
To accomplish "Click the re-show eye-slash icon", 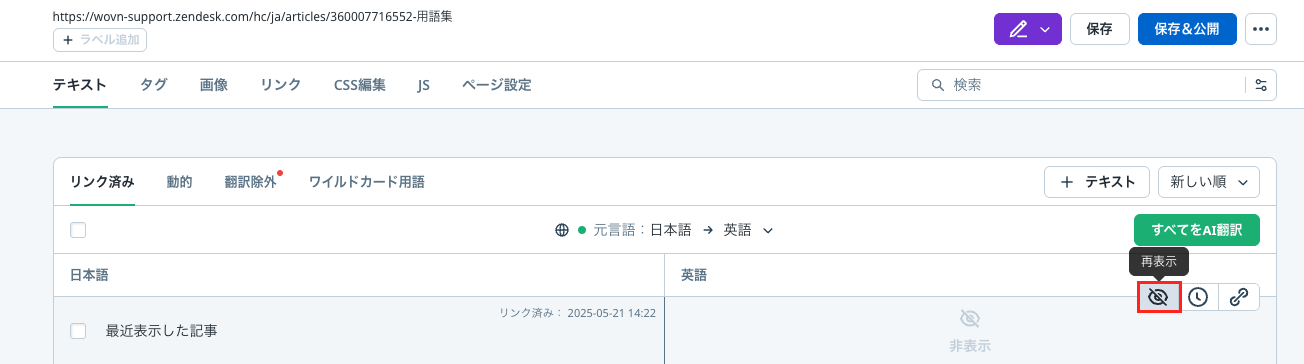I will 1159,297.
